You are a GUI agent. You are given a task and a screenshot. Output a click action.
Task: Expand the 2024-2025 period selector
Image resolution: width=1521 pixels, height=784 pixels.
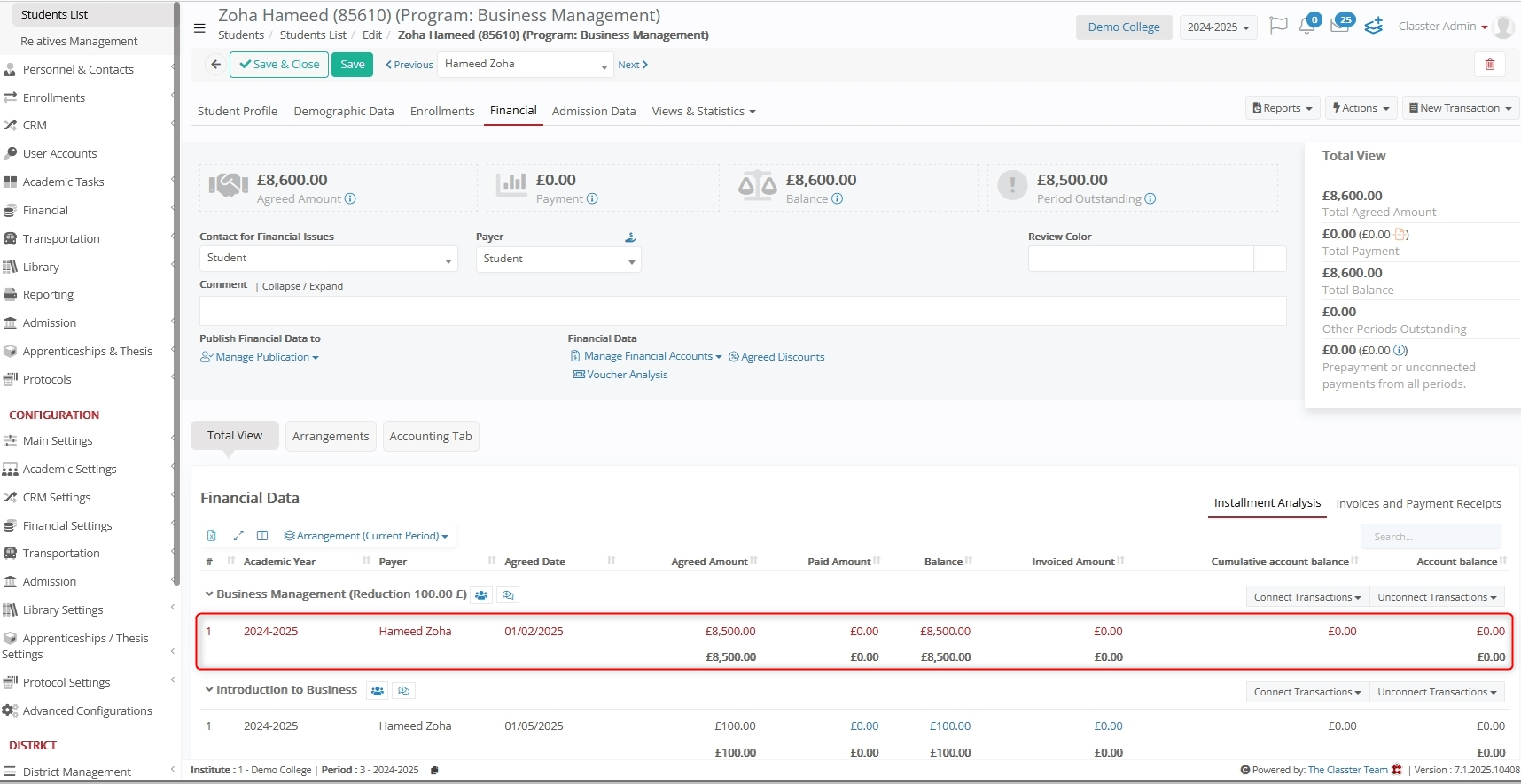coord(1217,27)
